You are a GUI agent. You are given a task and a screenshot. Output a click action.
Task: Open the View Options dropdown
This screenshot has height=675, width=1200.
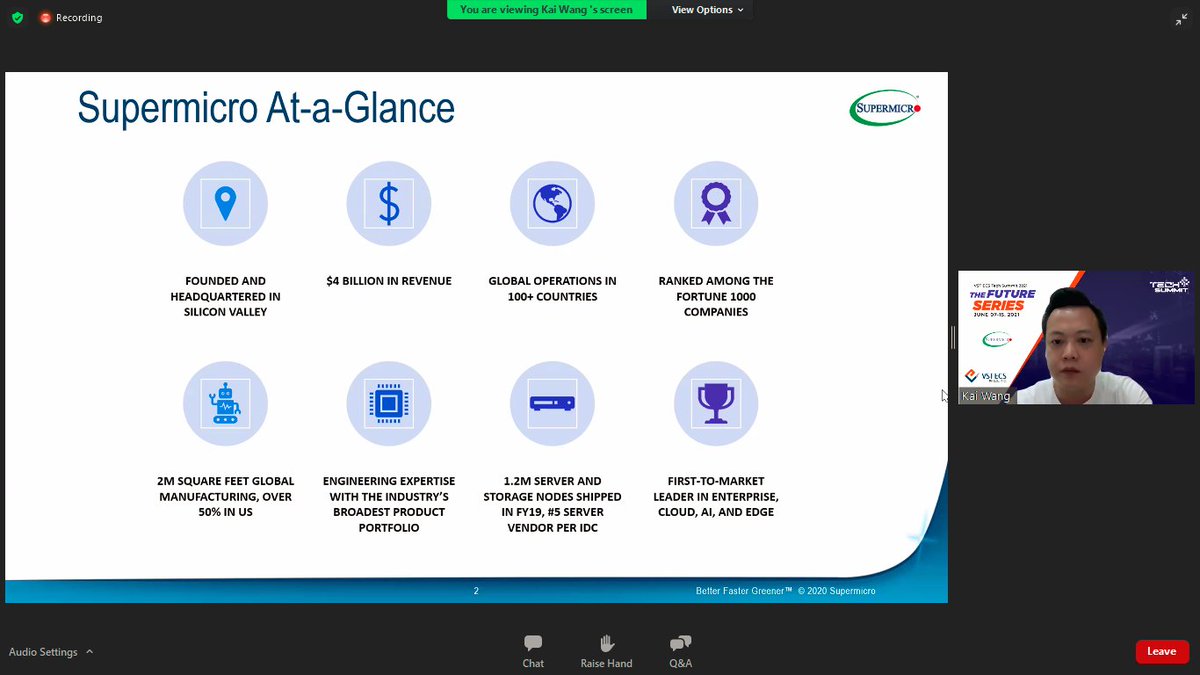tap(708, 10)
